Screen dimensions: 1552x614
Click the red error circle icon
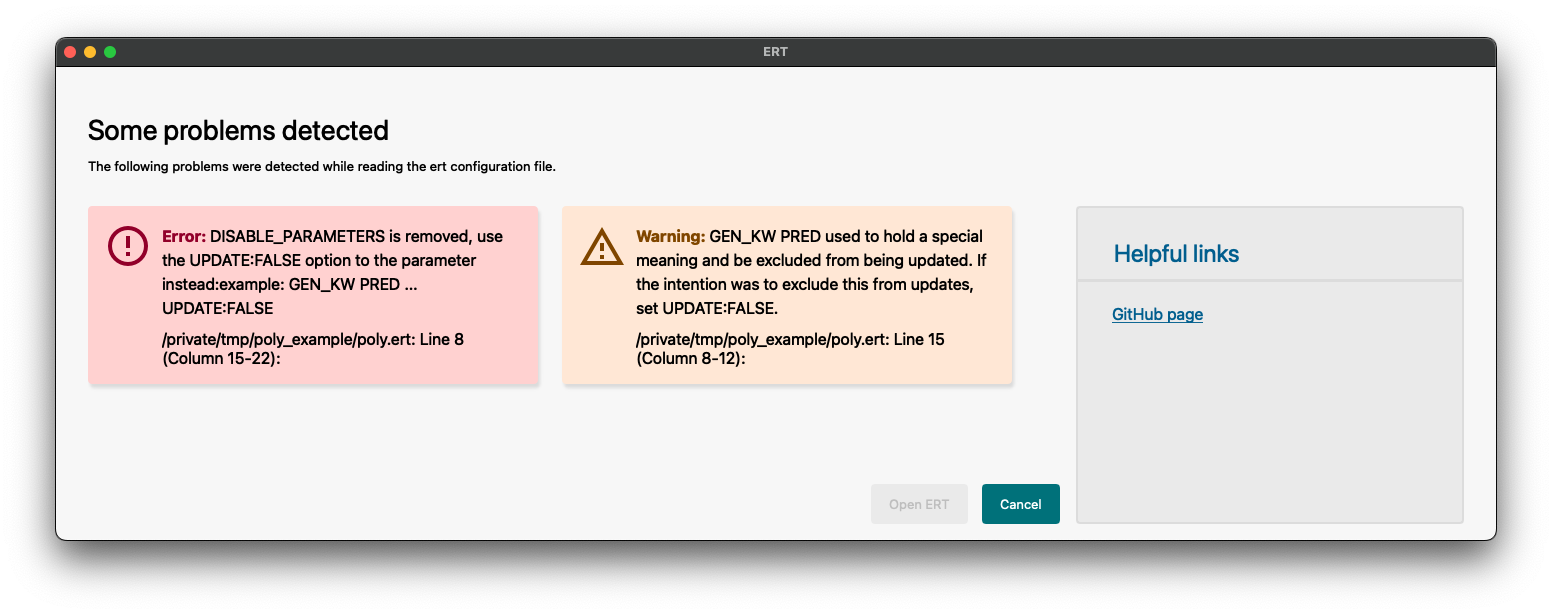(x=128, y=246)
